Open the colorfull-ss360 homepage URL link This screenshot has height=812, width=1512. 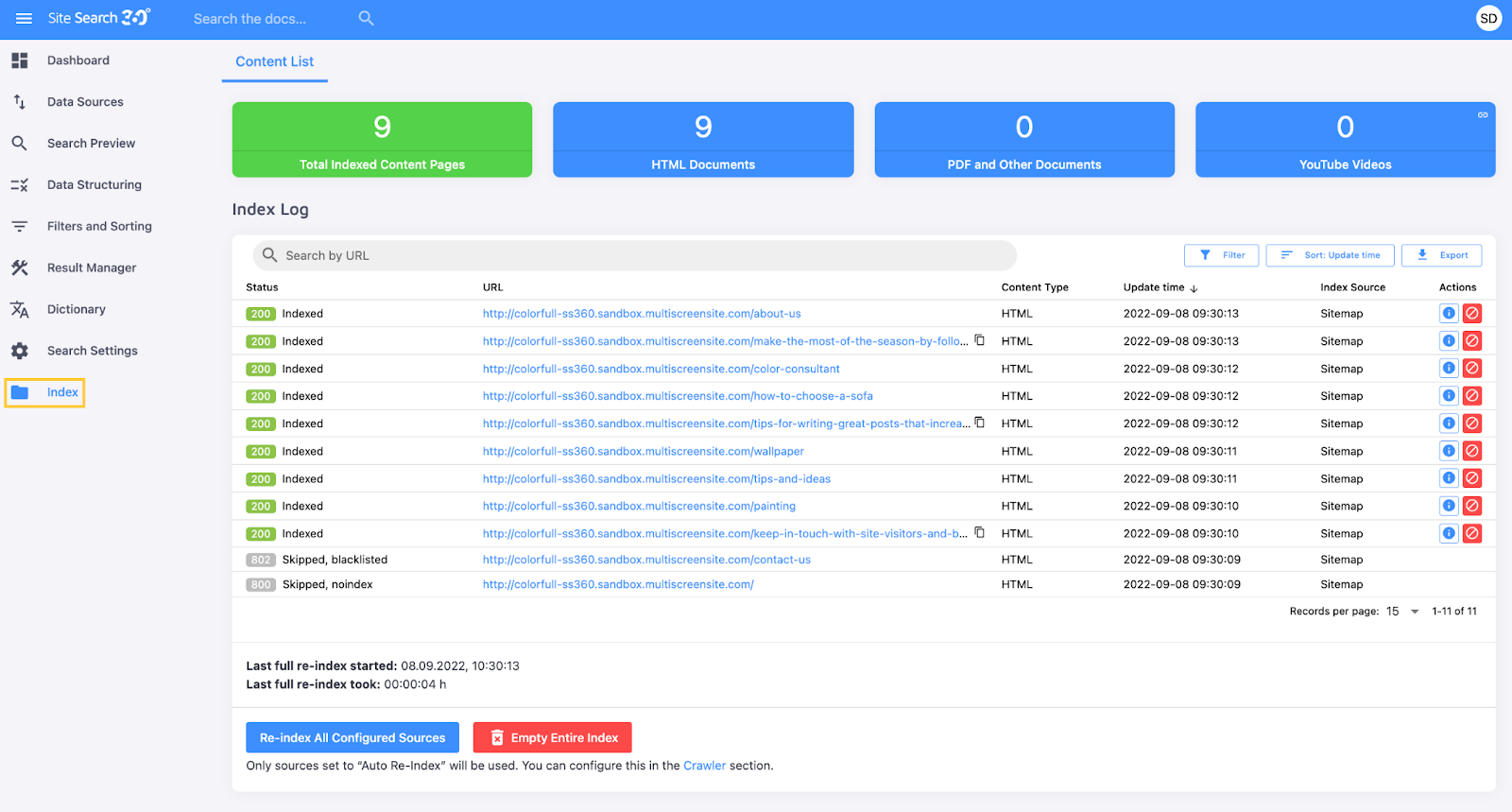pyautogui.click(x=618, y=584)
